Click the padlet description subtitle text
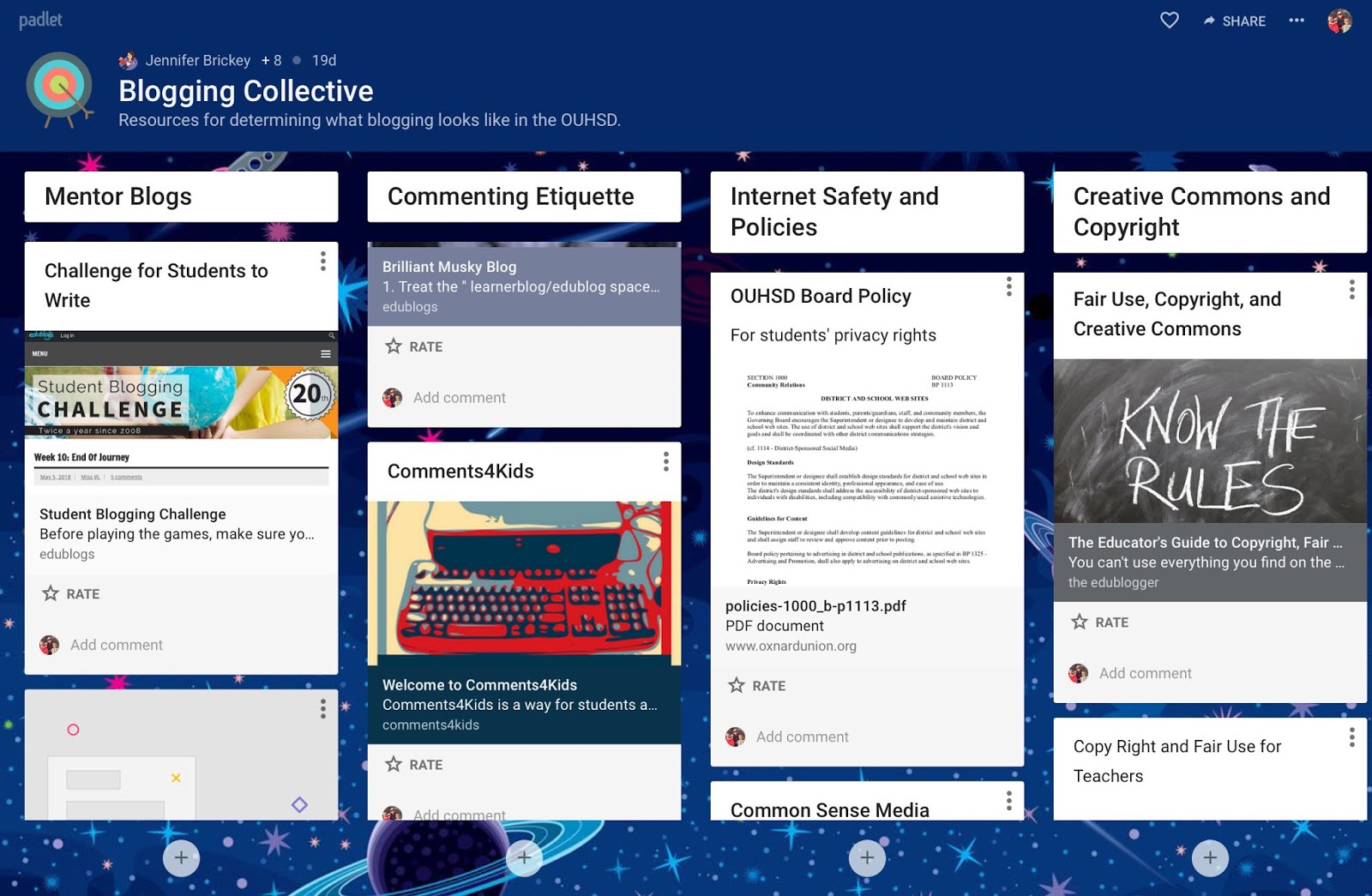The height and width of the screenshot is (896, 1372). point(370,120)
